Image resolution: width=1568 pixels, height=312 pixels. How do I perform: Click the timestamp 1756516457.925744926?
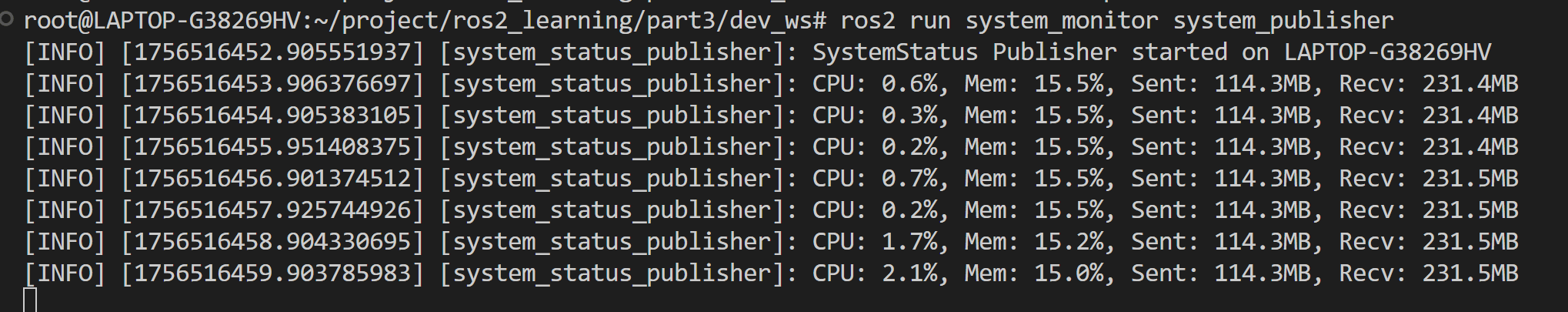click(272, 210)
